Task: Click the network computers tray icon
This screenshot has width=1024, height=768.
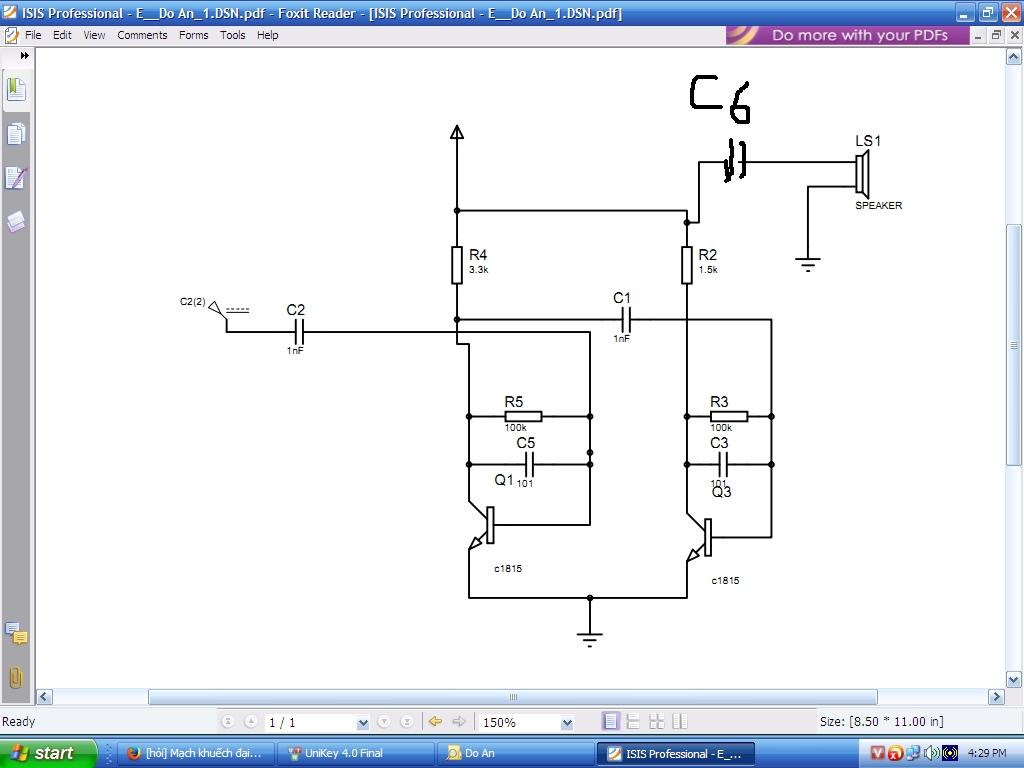Action: click(913, 753)
